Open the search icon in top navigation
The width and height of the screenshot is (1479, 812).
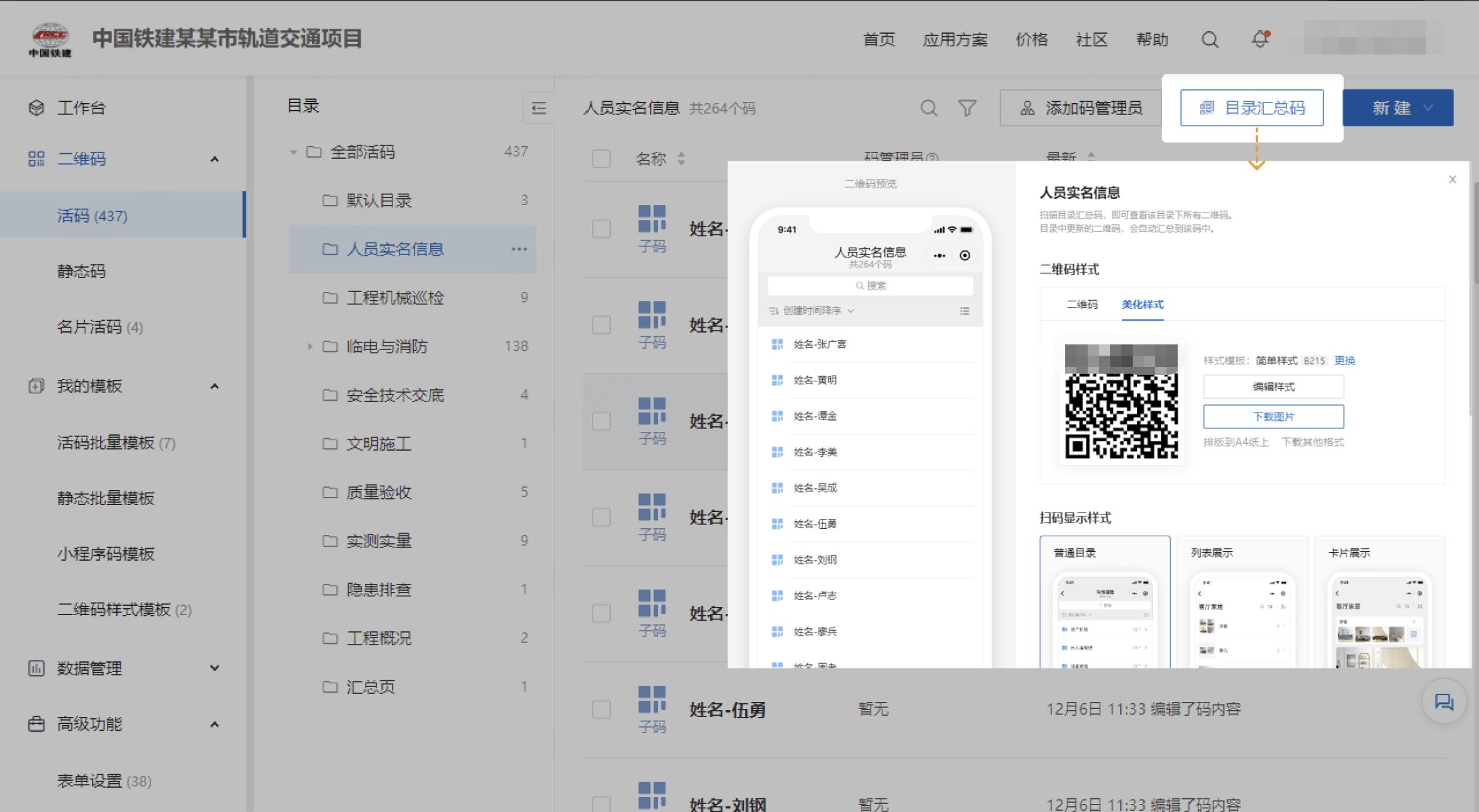point(1210,39)
